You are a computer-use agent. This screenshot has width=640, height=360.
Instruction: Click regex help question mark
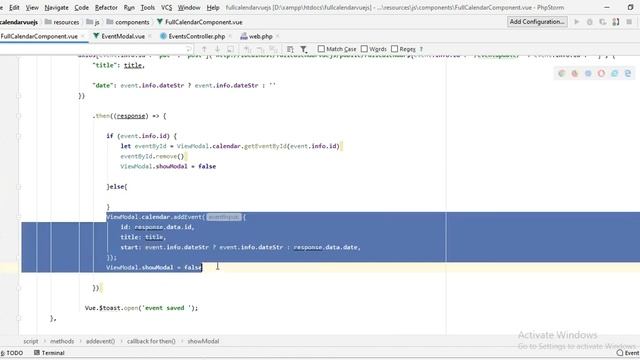[x=421, y=49]
